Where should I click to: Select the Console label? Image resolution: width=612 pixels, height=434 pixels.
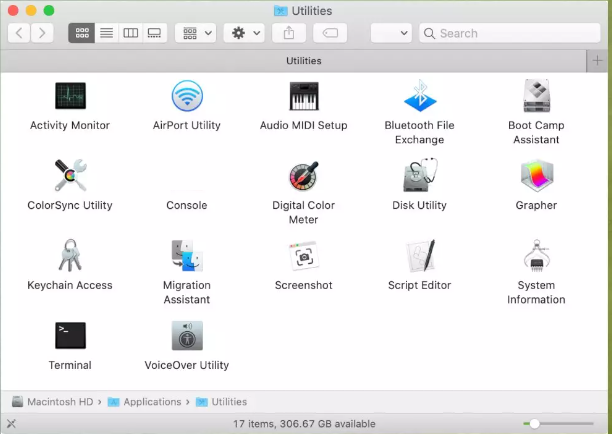(187, 205)
